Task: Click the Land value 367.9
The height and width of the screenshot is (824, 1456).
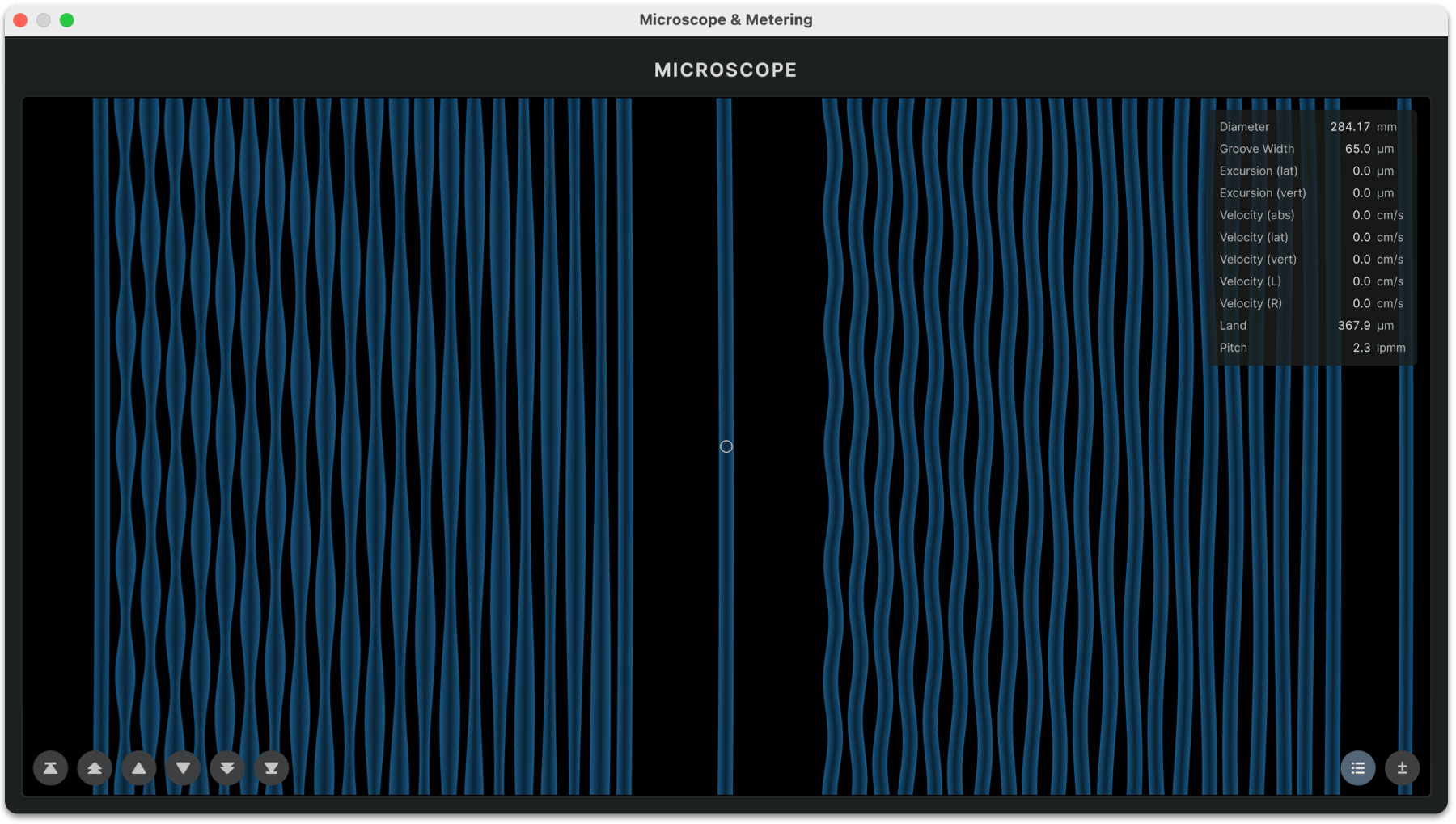Action: pyautogui.click(x=1353, y=326)
